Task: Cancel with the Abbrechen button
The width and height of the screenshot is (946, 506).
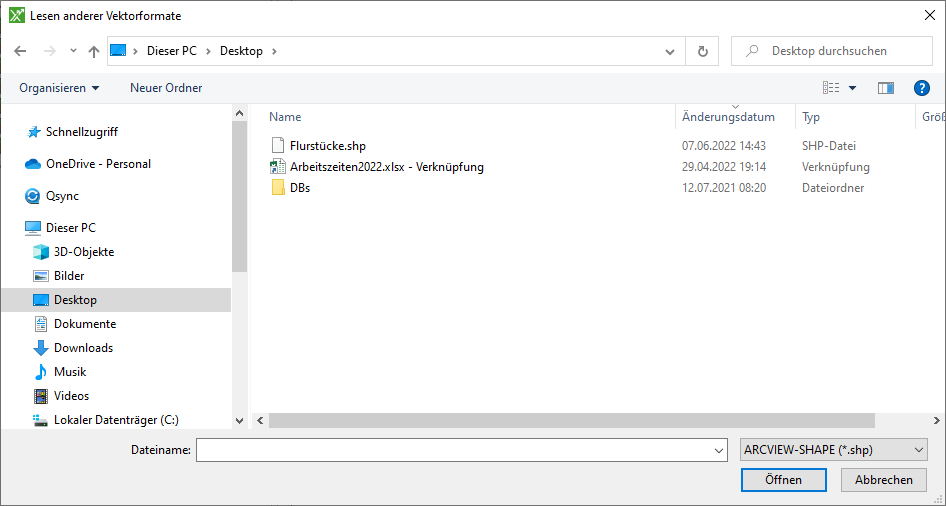Action: [883, 480]
